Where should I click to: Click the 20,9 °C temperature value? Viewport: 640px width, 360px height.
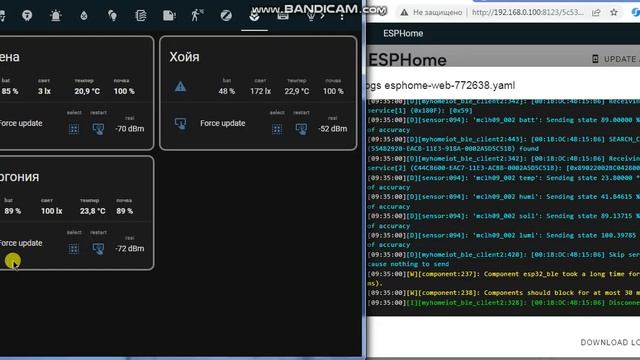point(87,91)
